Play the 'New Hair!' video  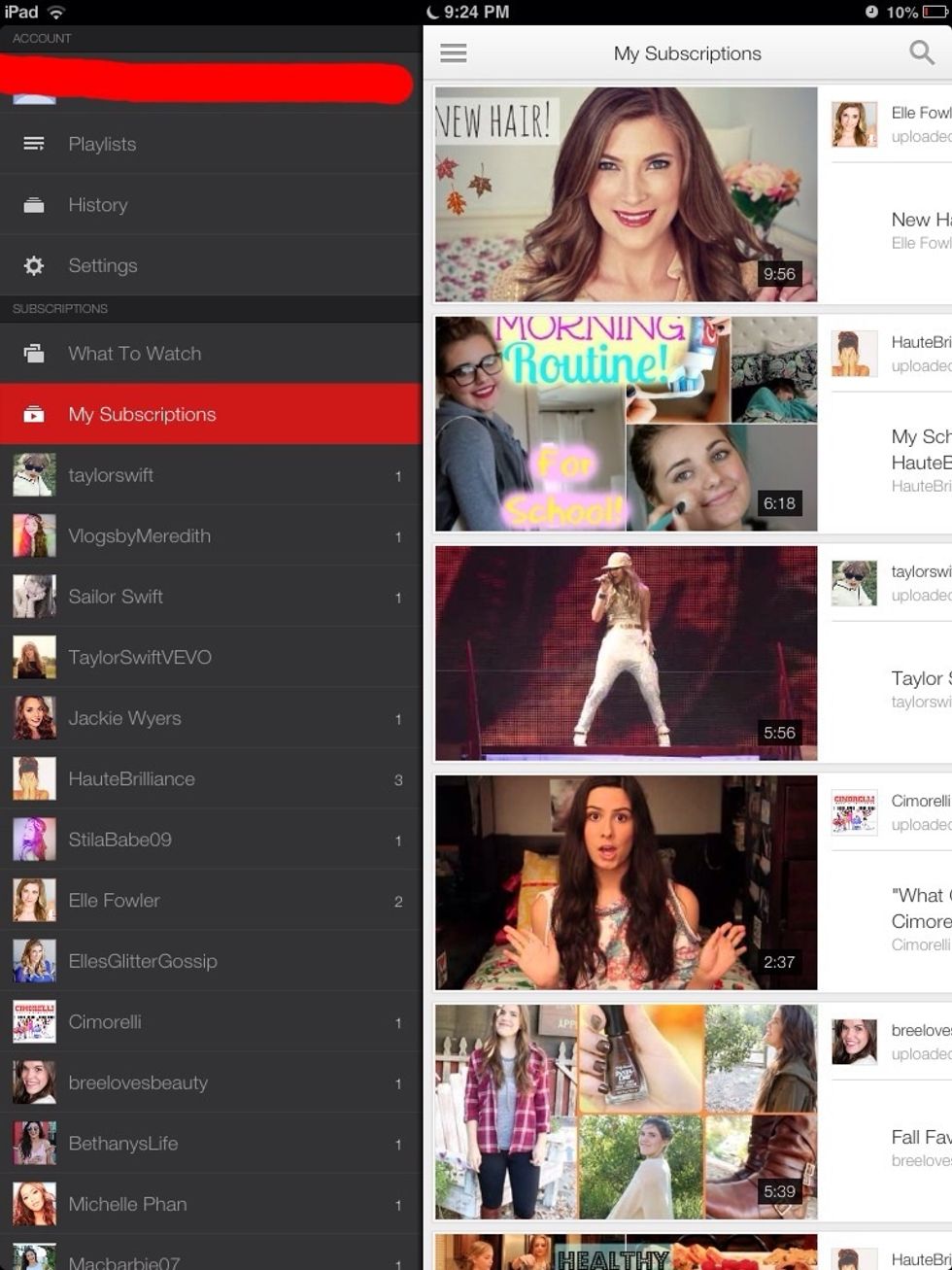[626, 194]
